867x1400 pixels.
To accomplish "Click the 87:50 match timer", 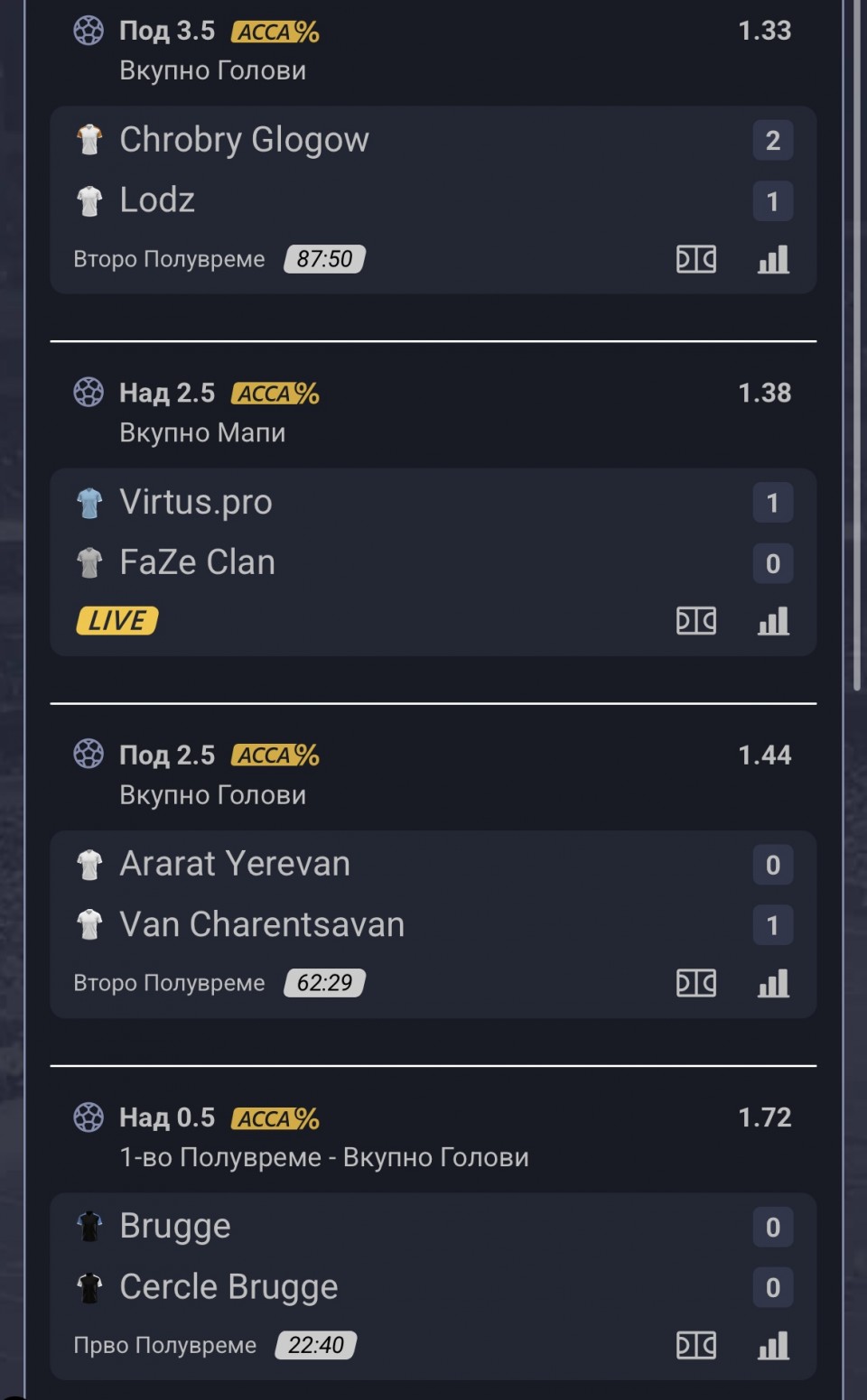I will coord(325,259).
